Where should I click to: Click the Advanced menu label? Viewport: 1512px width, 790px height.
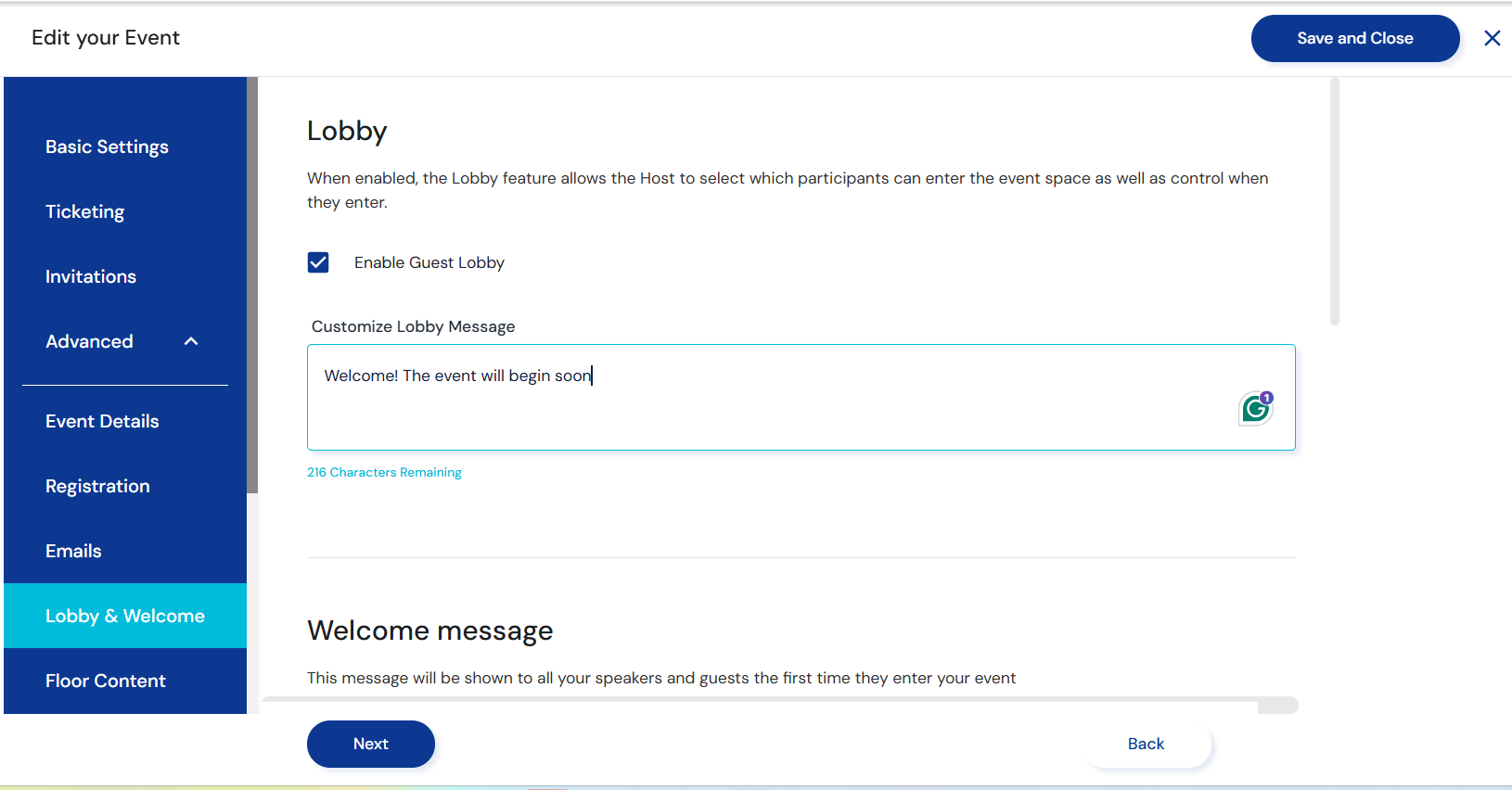tap(89, 341)
